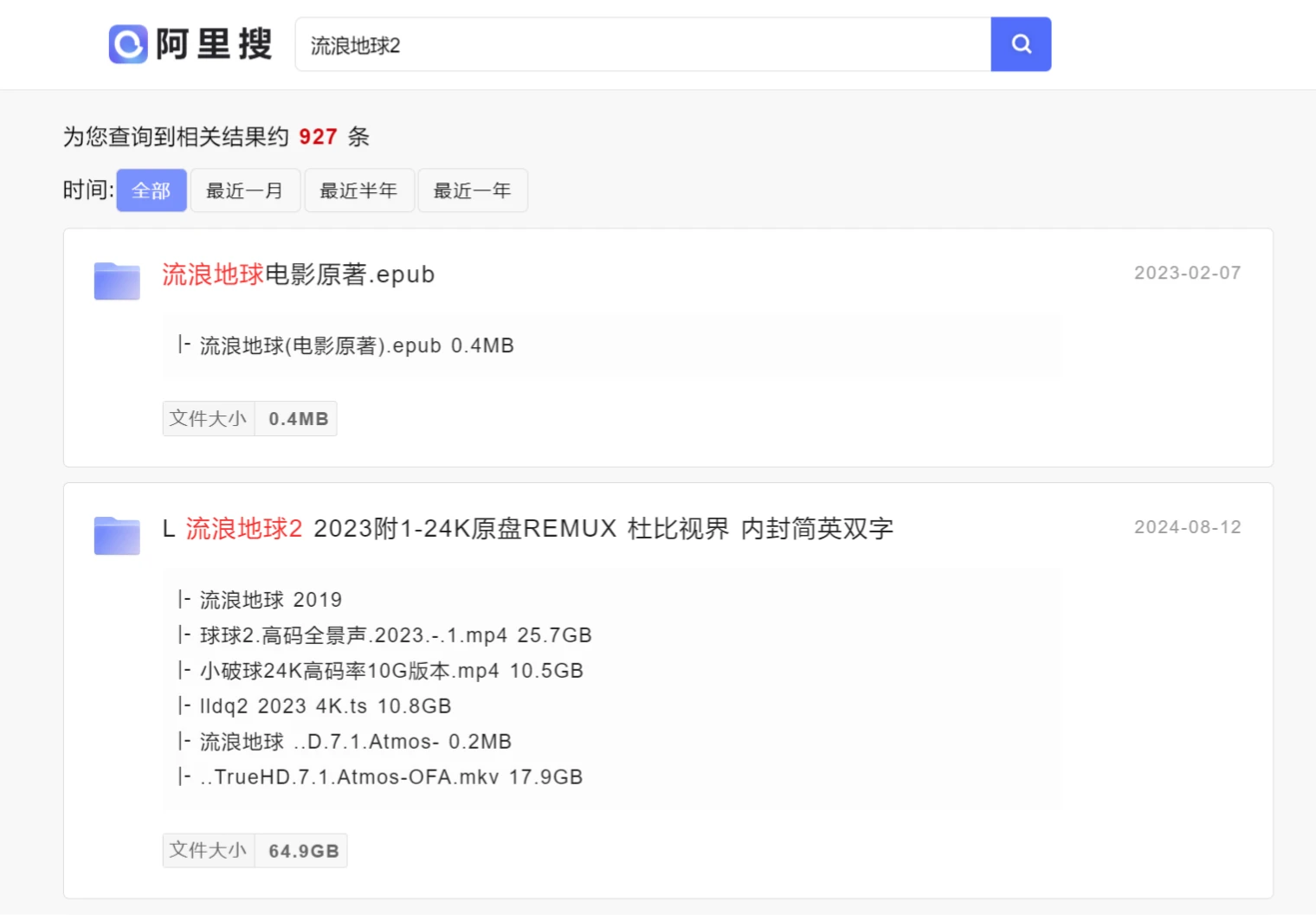Select the 最近一年 time filter

point(473,190)
